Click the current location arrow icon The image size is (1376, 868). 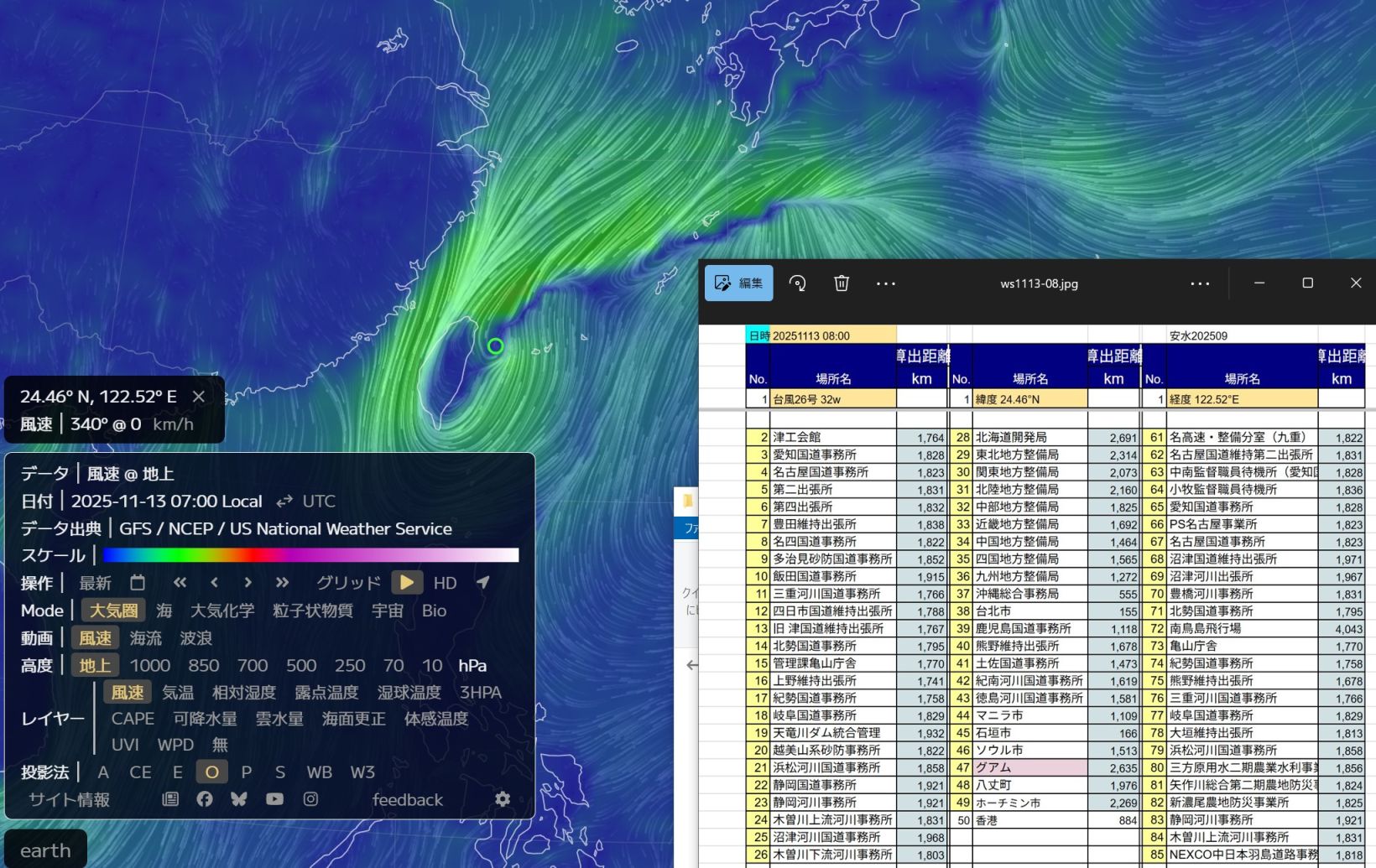point(483,582)
